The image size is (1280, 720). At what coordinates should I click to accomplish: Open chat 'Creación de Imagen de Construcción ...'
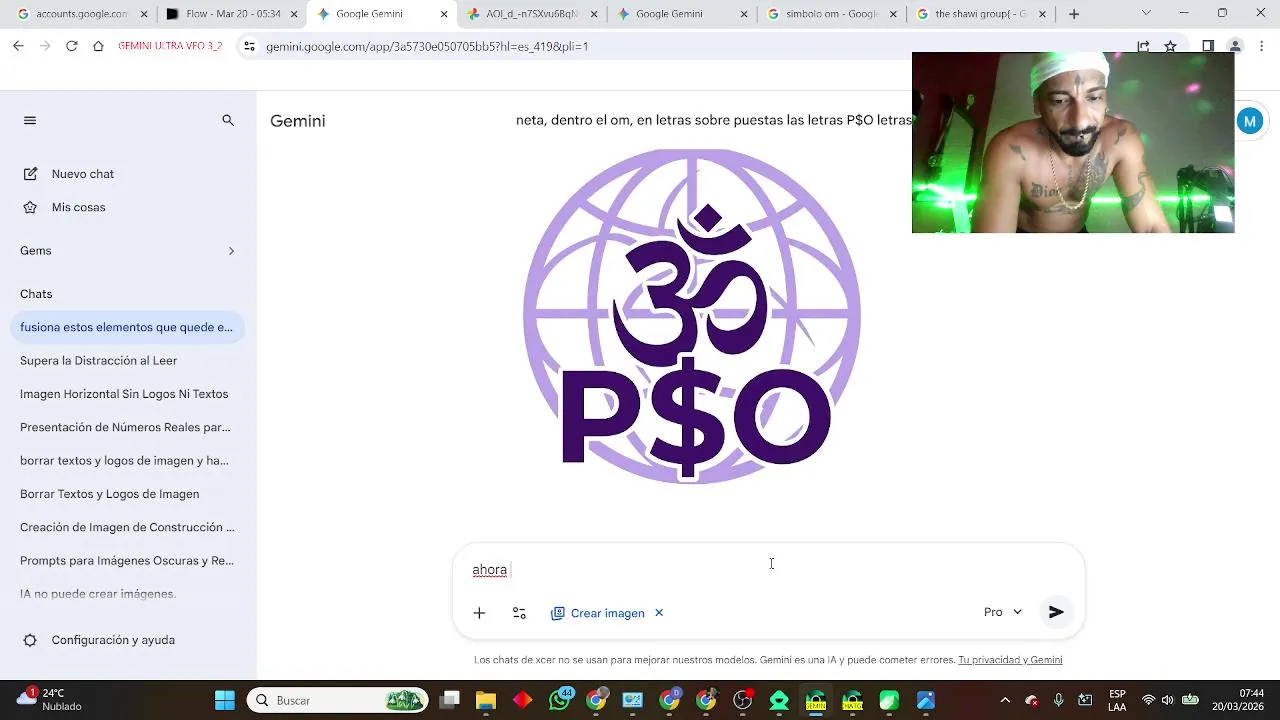coord(127,527)
